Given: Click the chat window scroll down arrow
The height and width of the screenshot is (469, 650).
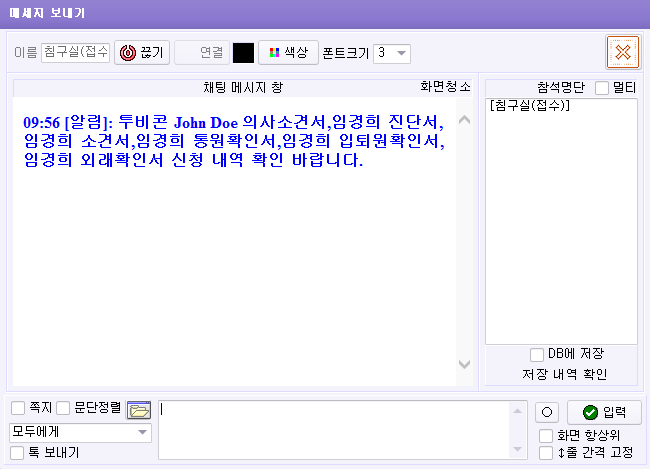Looking at the screenshot, I should pyautogui.click(x=463, y=364).
